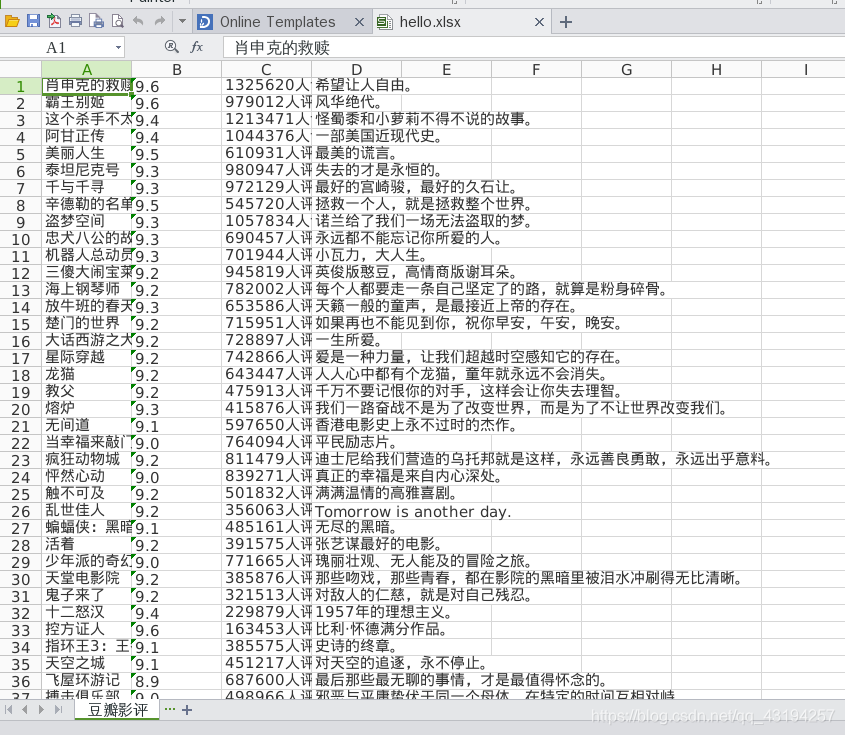Close the Online Templates tab
The height and width of the screenshot is (735, 845).
coord(359,22)
